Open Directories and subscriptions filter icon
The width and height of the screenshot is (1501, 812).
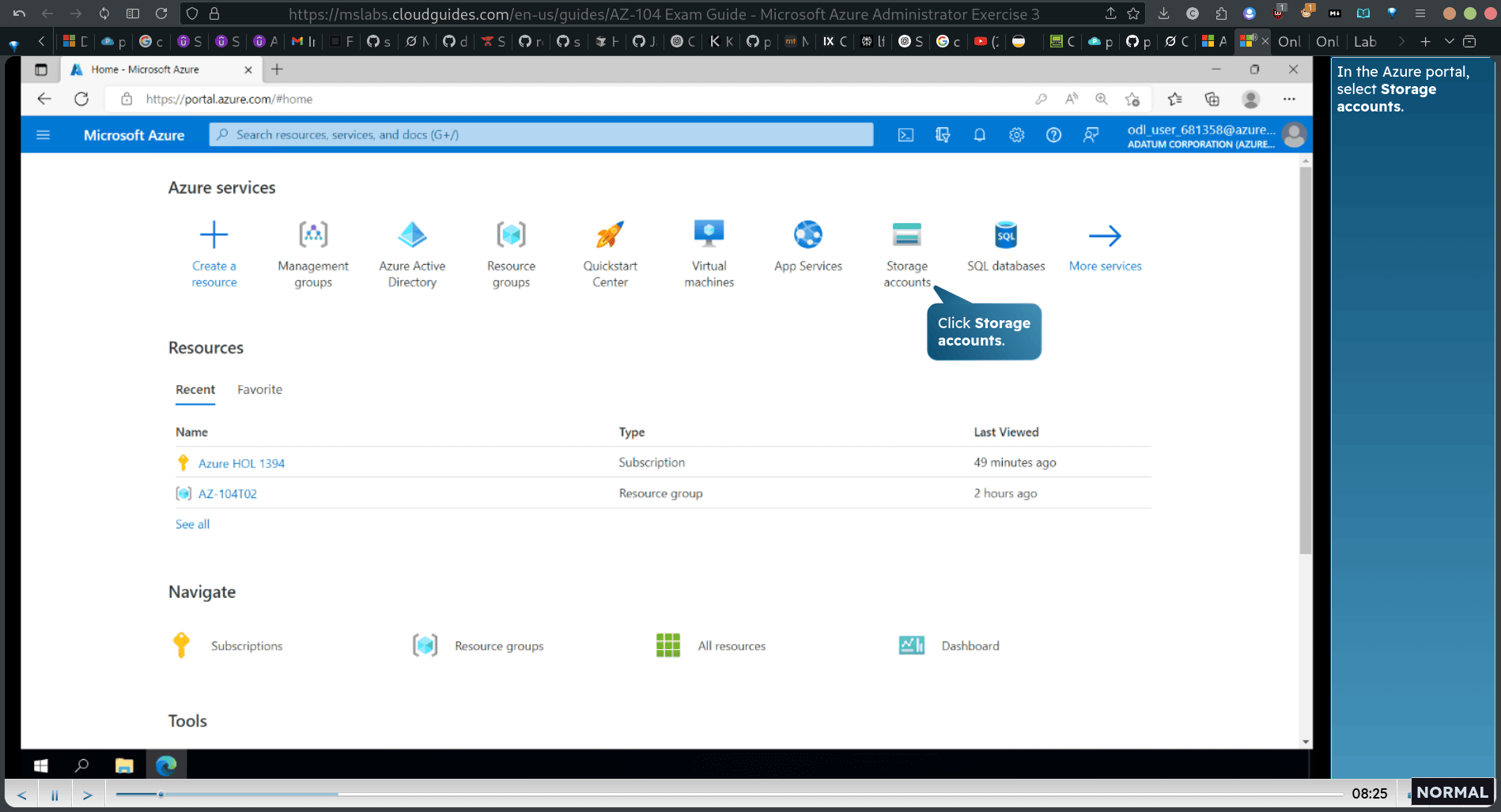point(943,135)
